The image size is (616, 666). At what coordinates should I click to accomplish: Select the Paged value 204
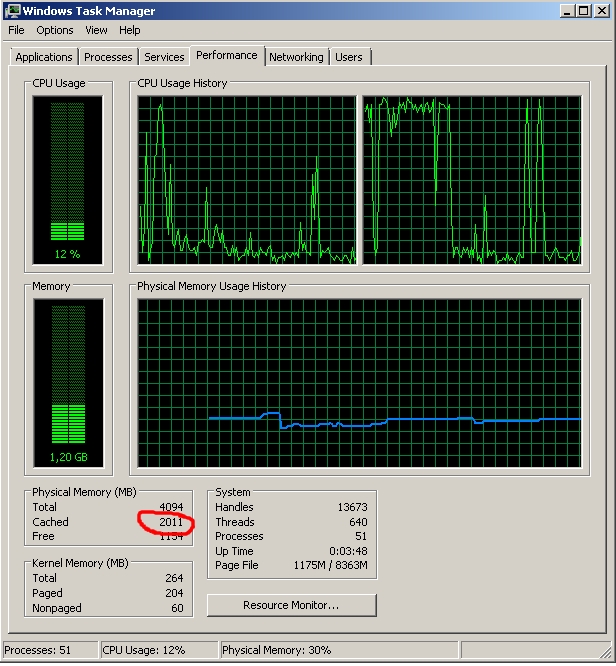[174, 593]
